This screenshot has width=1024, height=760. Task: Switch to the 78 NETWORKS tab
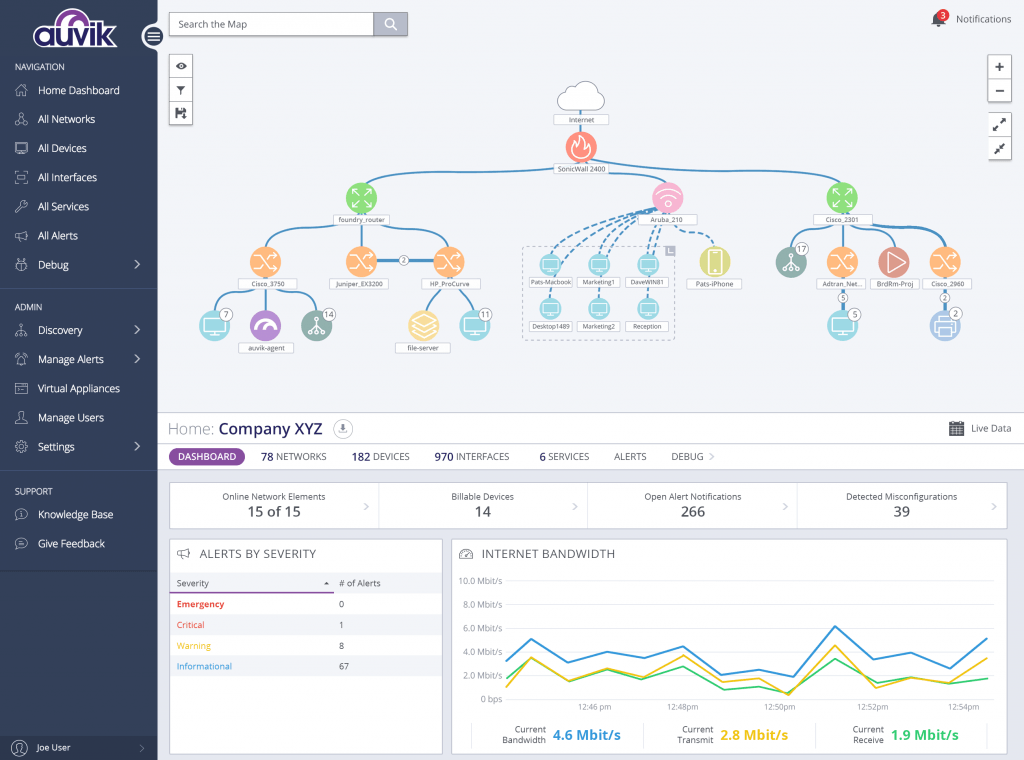tap(293, 456)
